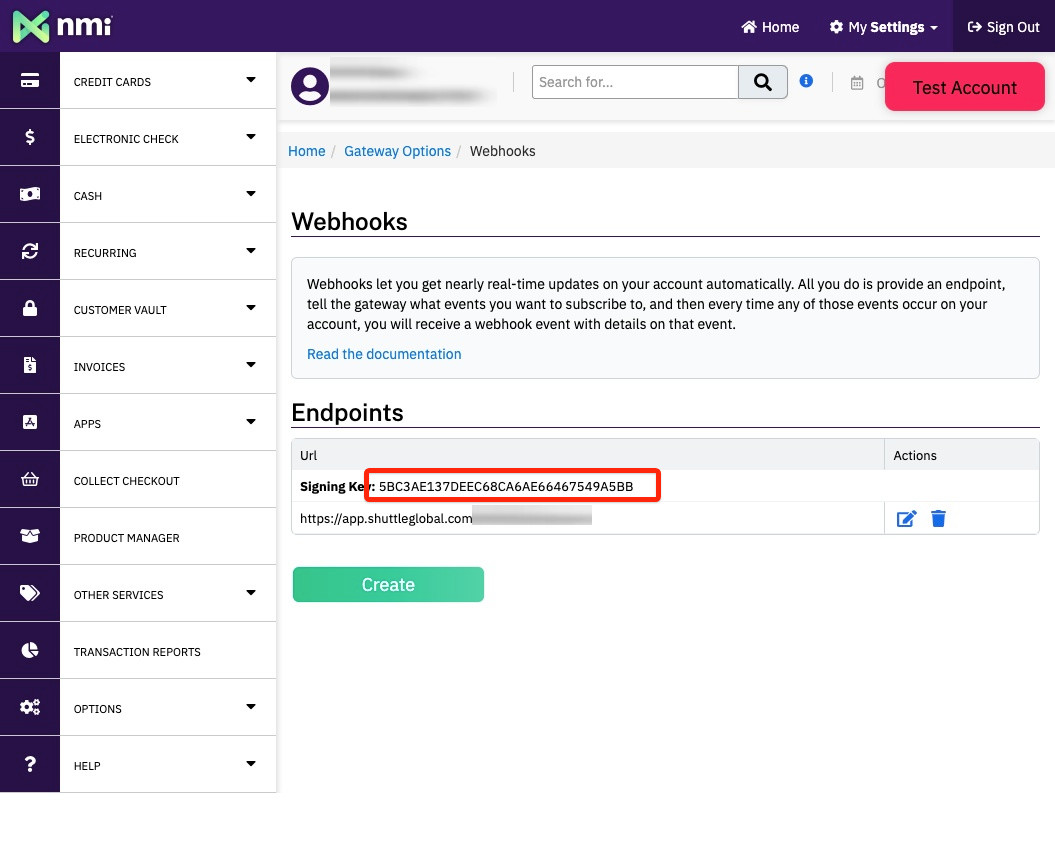Click the signing key value 5BC3AE137DEEC68CA6AE66467549A5BB

click(506, 486)
